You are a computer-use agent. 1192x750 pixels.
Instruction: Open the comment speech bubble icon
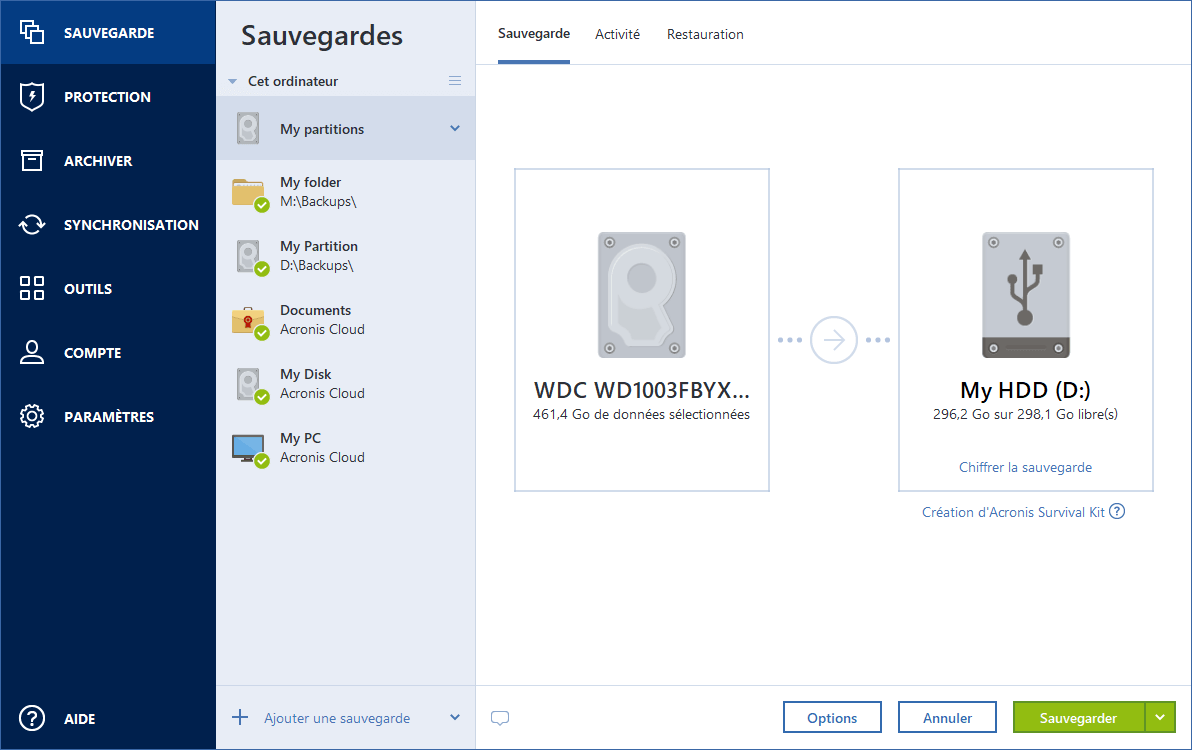(500, 718)
